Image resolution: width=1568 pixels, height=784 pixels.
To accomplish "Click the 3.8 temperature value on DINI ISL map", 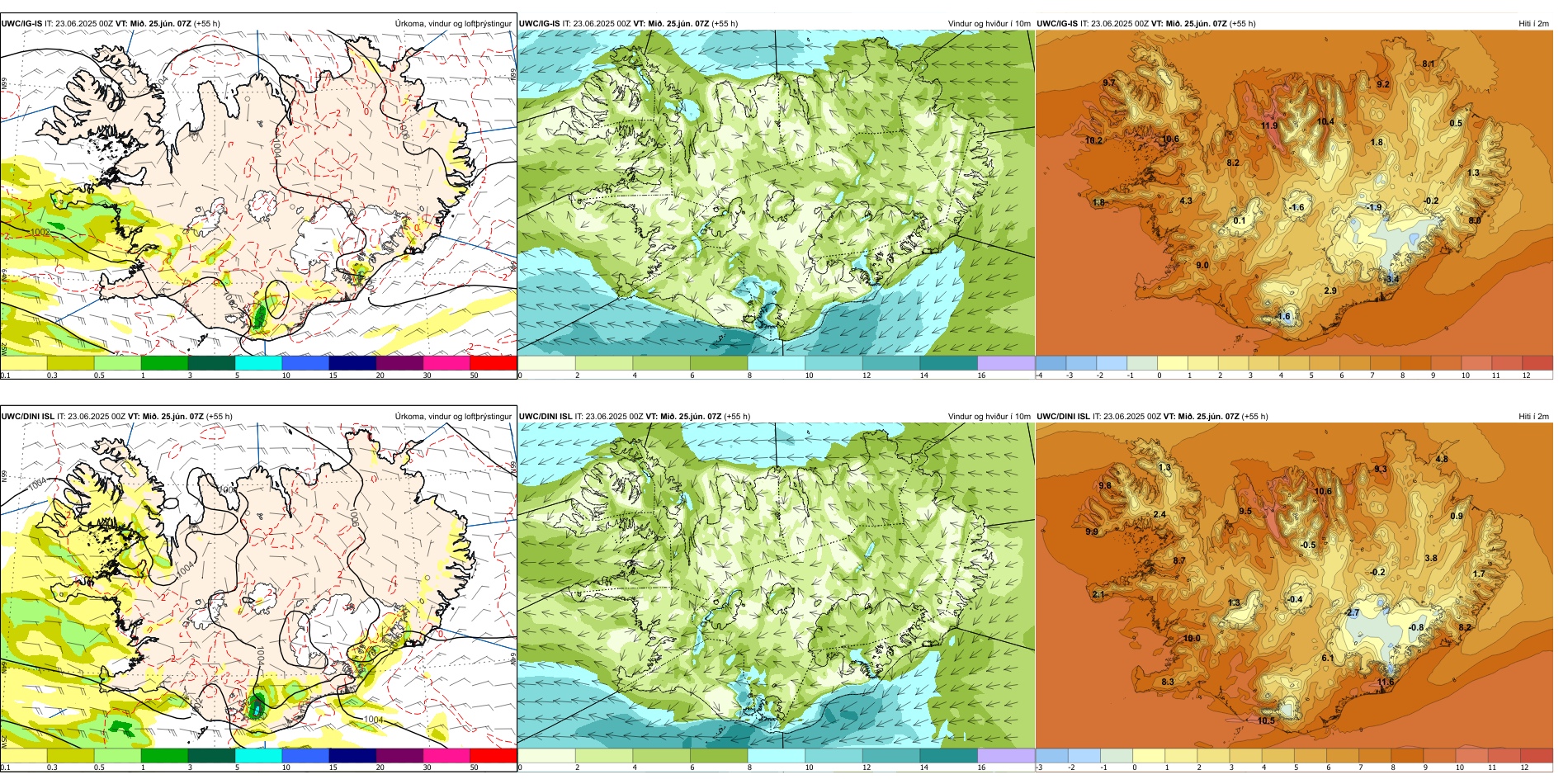I will [1431, 559].
